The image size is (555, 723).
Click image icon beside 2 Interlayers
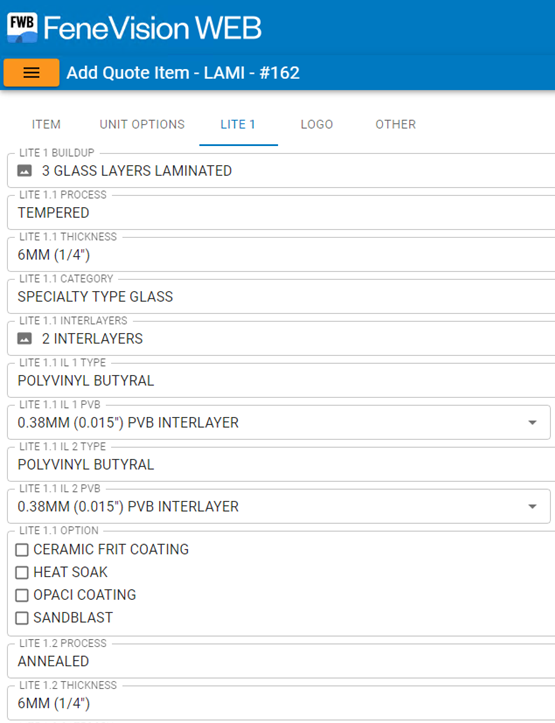(24, 338)
